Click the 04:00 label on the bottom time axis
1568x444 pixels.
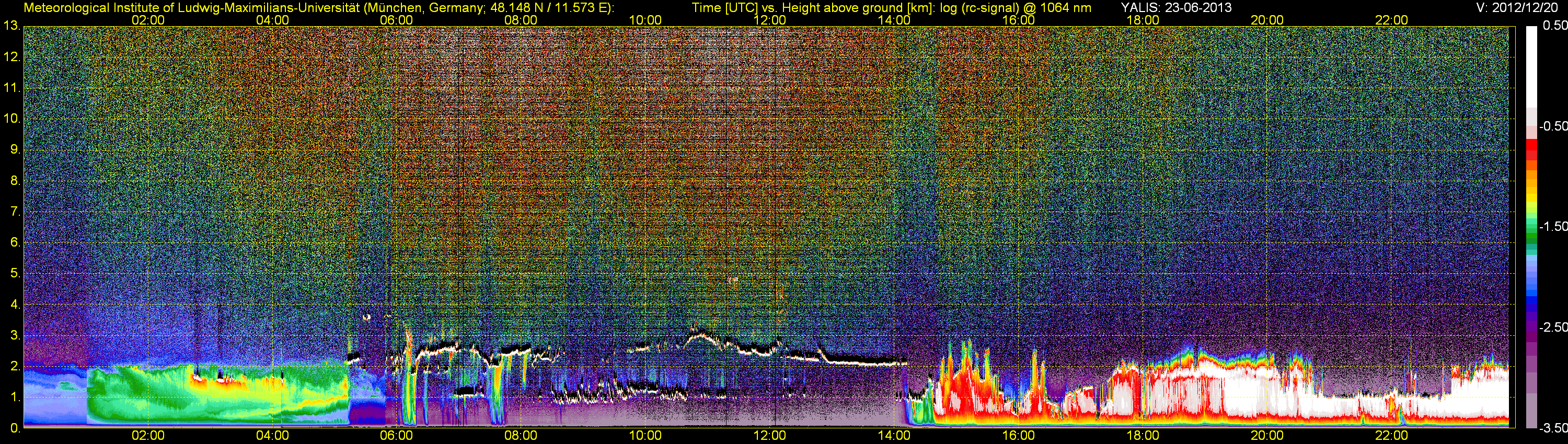(x=273, y=436)
